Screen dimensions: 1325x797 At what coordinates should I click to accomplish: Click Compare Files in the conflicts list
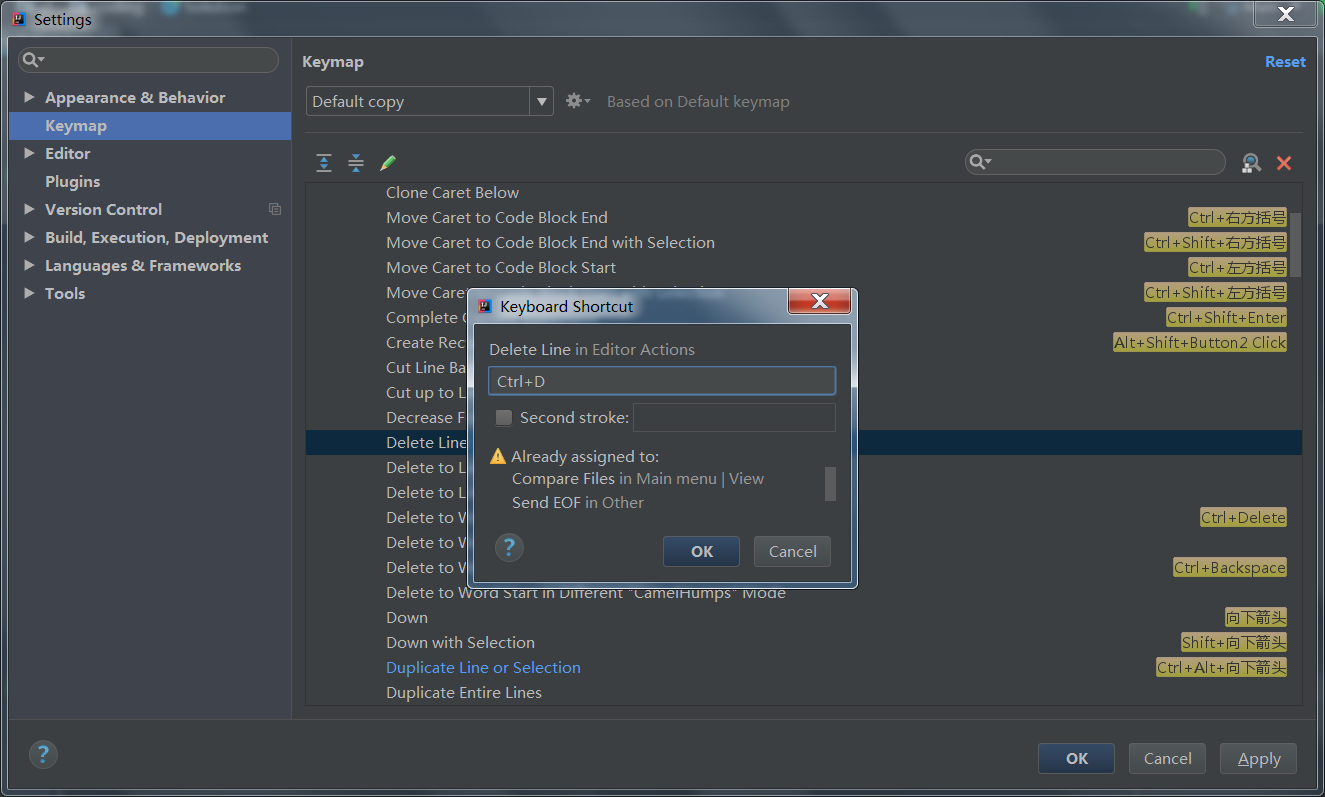coord(563,479)
